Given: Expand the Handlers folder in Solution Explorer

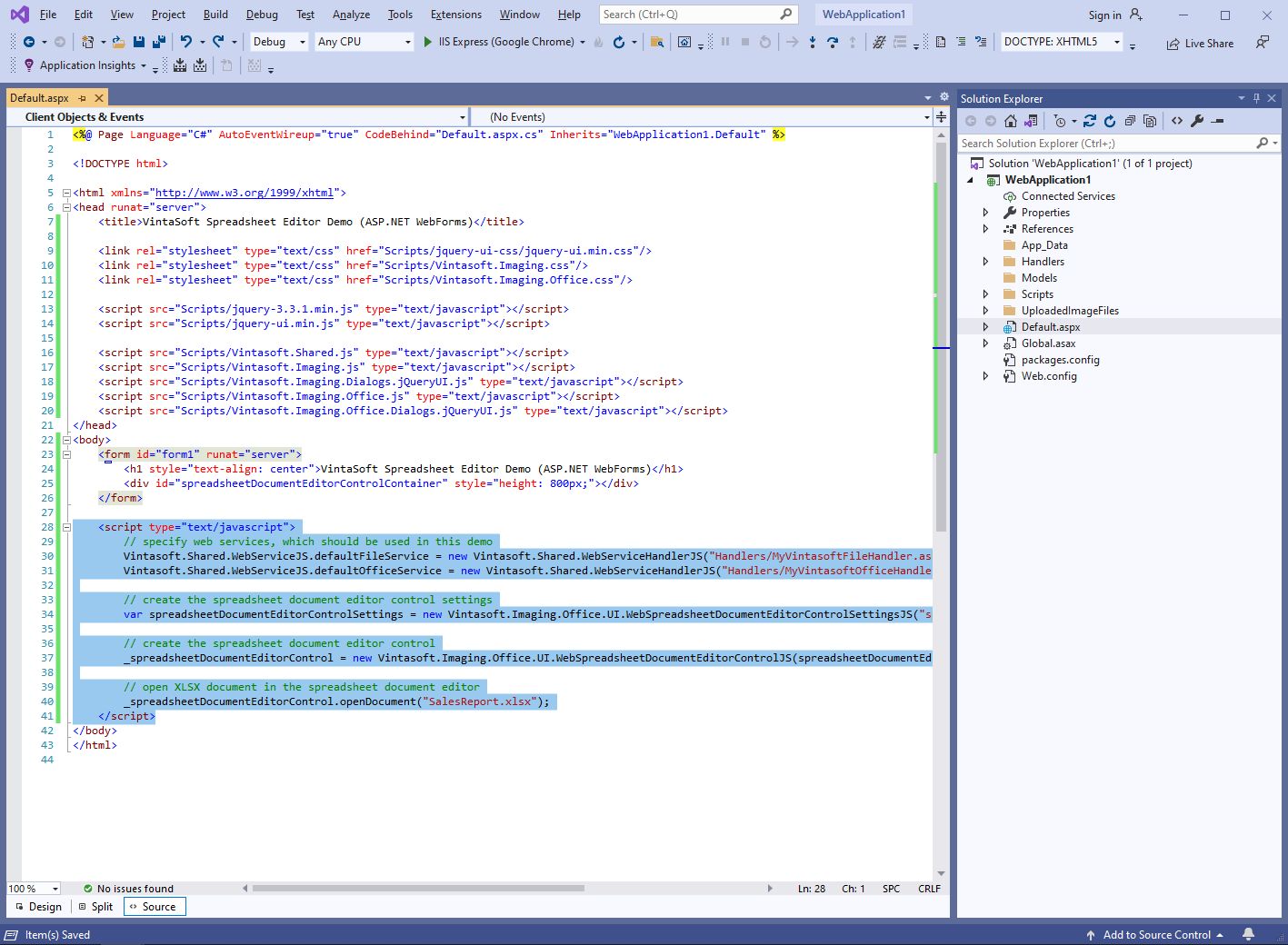Looking at the screenshot, I should 985,262.
